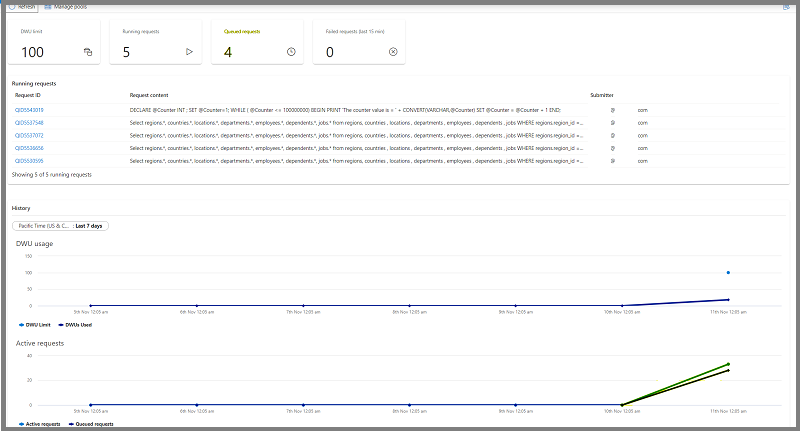Toggle Queued requests series in legend
The image size is (800, 431).
(92, 424)
